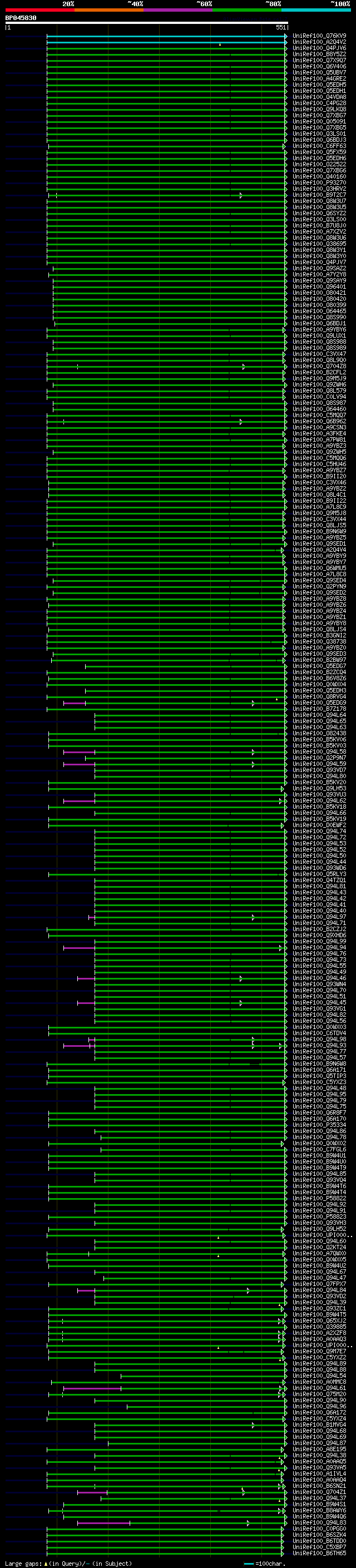Screen dimensions: 356x1568
Task: Click the orange ~40% legend segment
Action: pyautogui.click(x=109, y=10)
